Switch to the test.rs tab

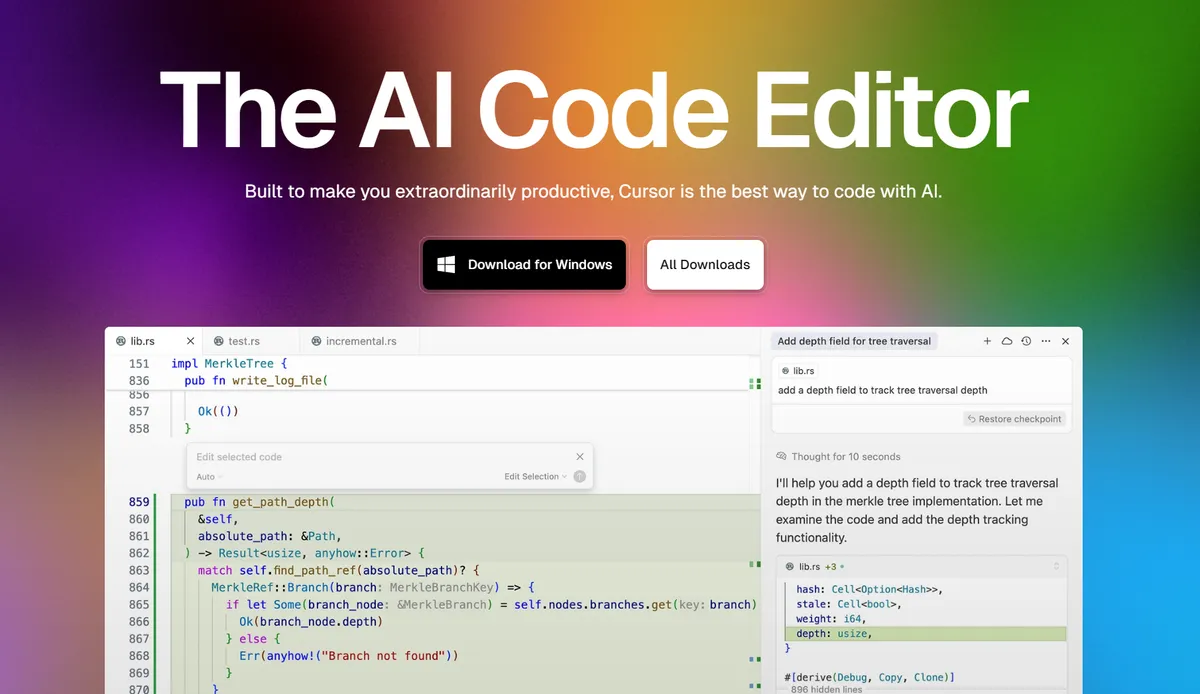pos(243,341)
